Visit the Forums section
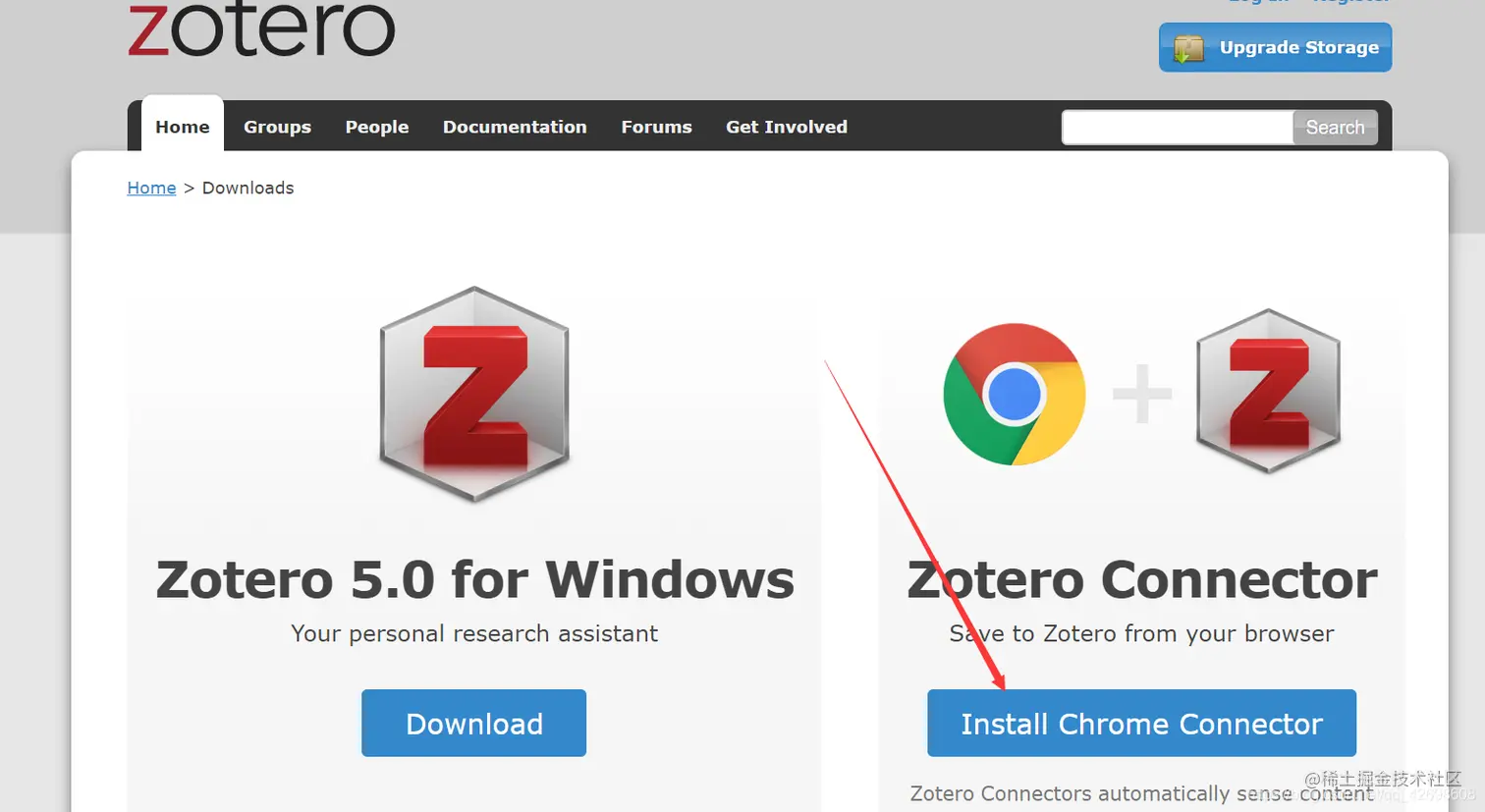 (x=656, y=127)
